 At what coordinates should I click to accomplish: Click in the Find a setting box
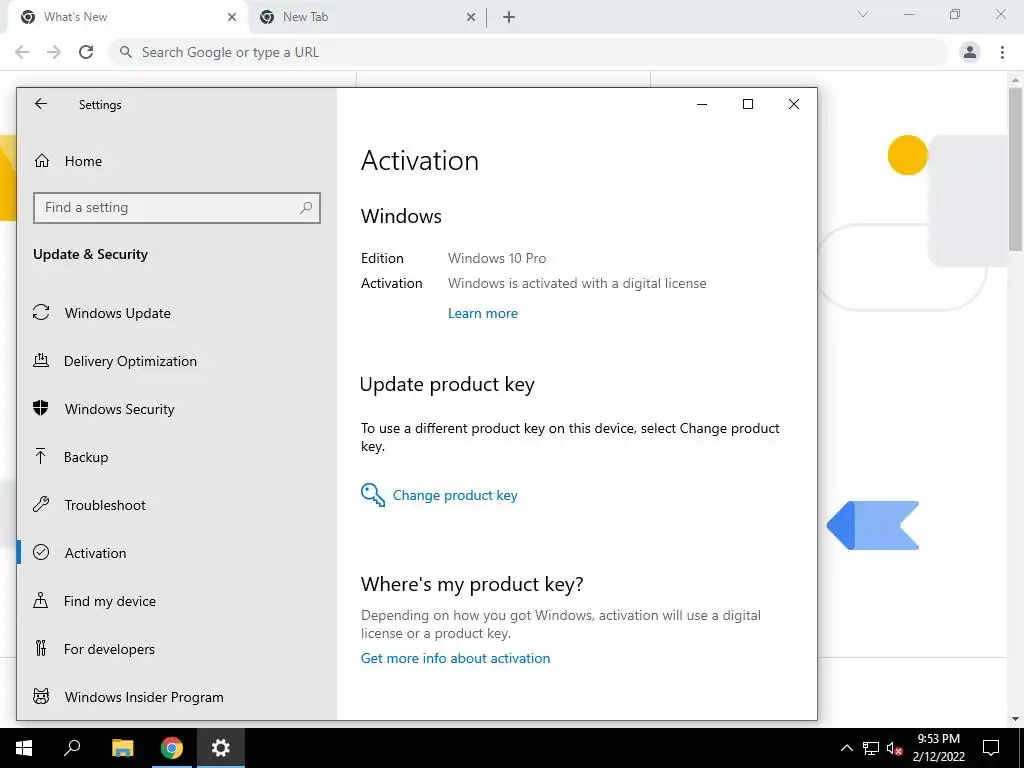[x=176, y=208]
